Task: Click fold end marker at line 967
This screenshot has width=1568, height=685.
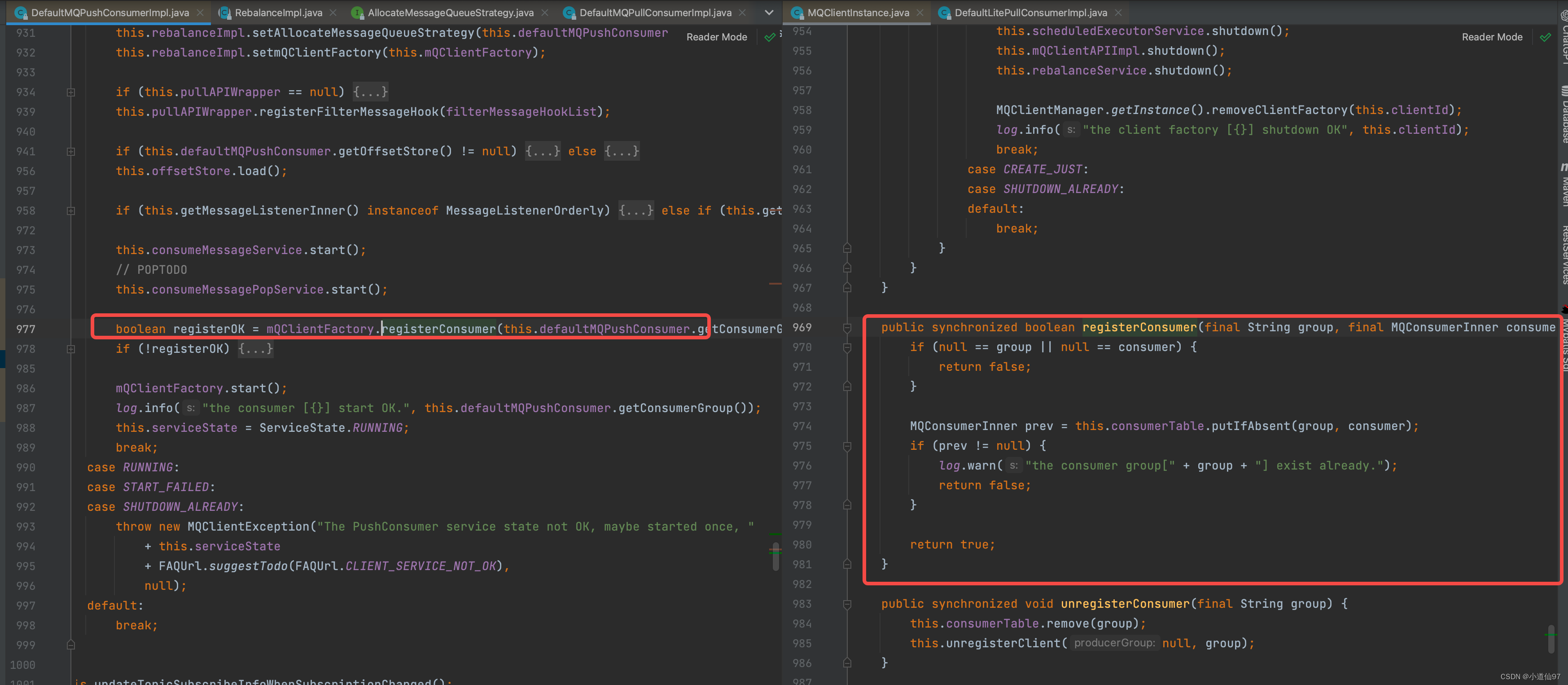Action: (x=847, y=288)
